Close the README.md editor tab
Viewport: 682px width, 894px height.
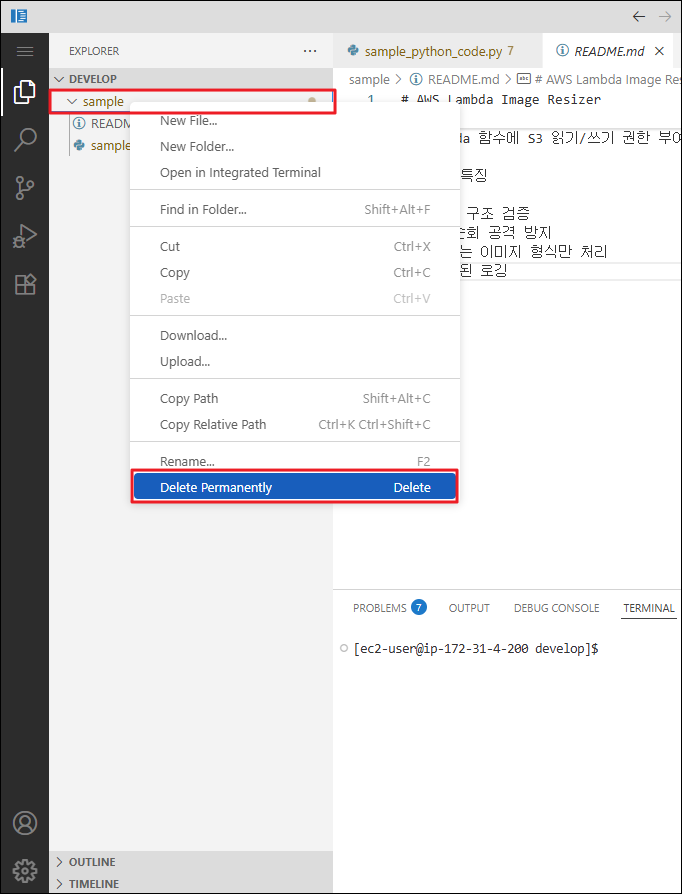(x=659, y=51)
